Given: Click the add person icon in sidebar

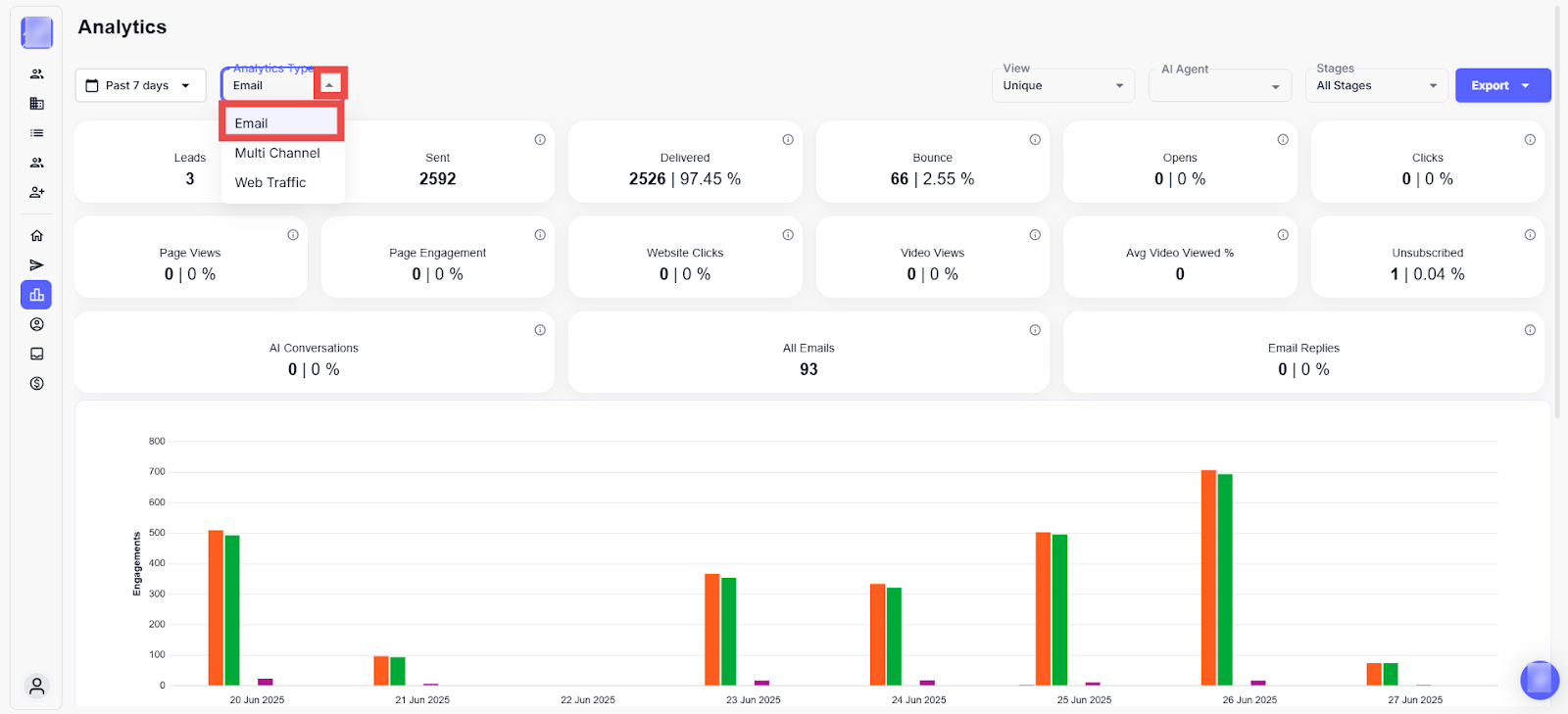Looking at the screenshot, I should point(36,193).
